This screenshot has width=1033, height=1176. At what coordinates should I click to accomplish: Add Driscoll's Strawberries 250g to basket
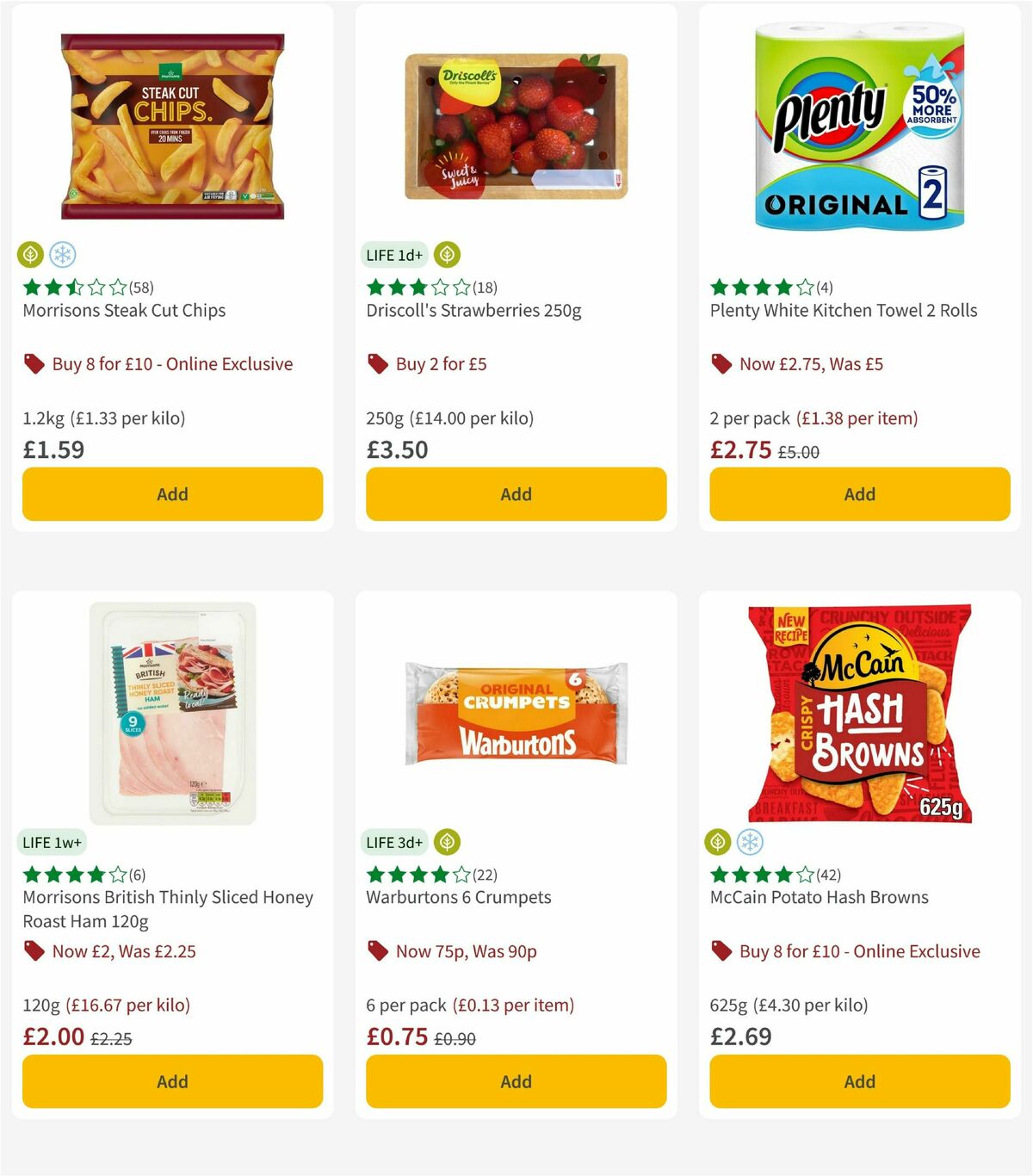516,493
